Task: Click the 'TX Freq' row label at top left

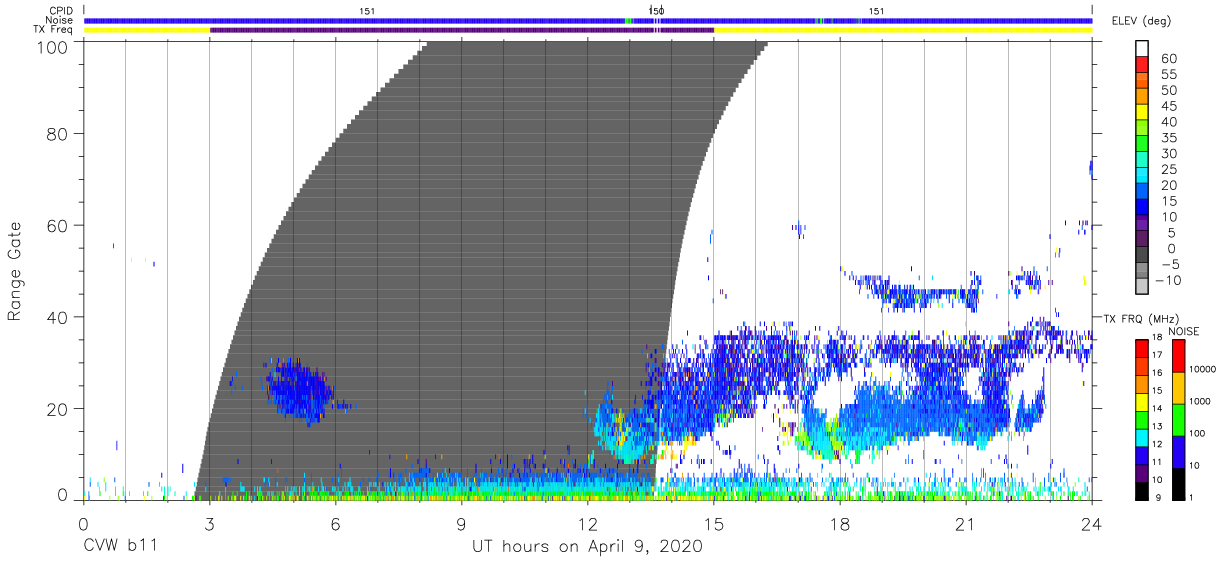Action: click(55, 29)
